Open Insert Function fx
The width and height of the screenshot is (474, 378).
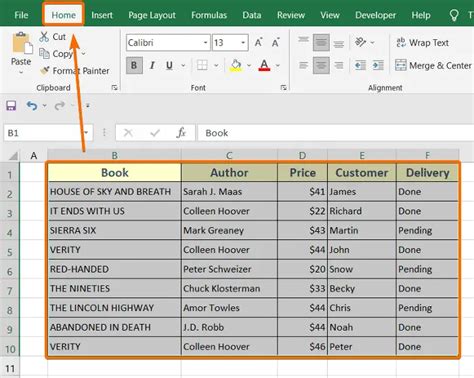pyautogui.click(x=181, y=133)
